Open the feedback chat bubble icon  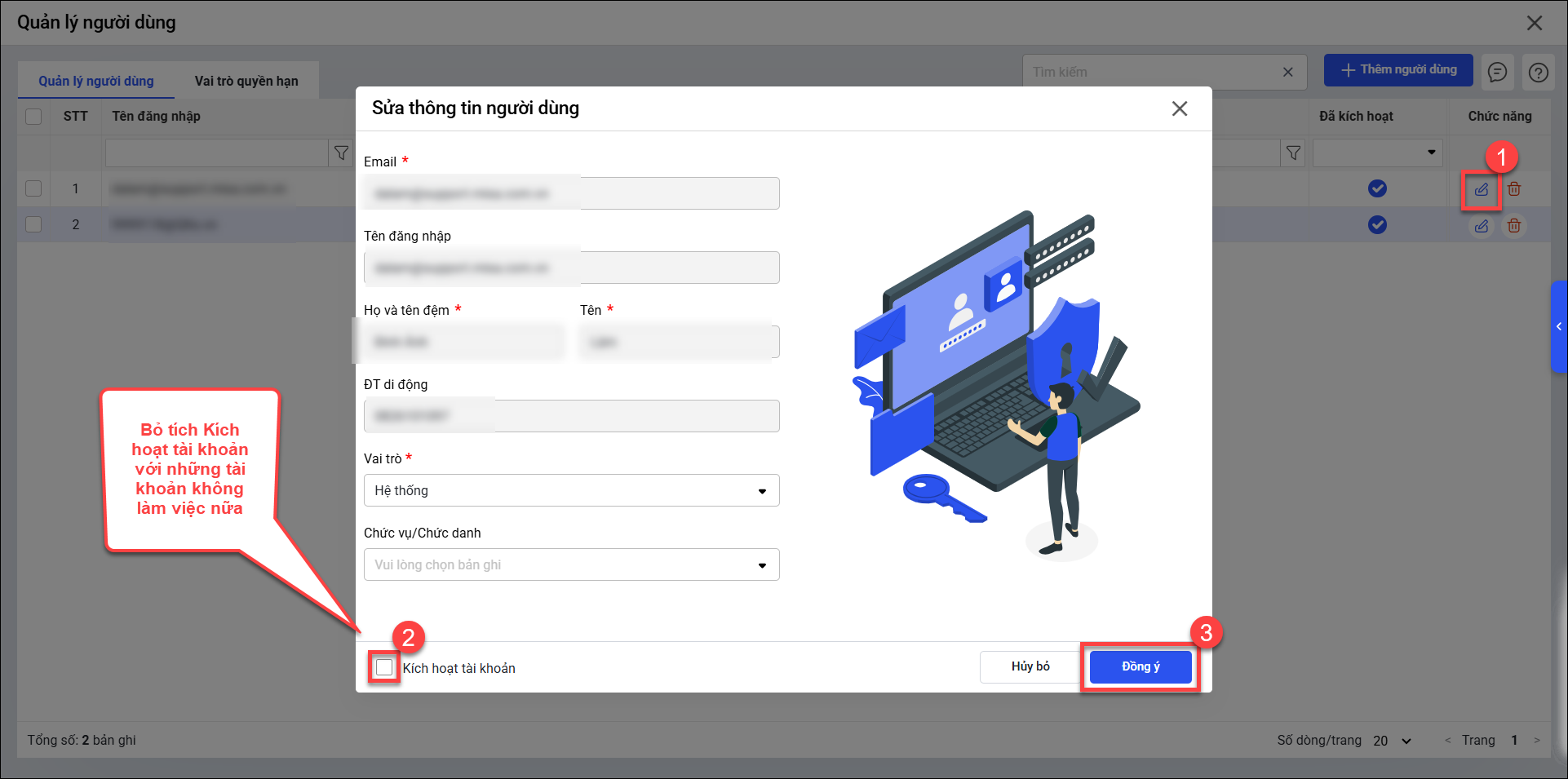pyautogui.click(x=1497, y=72)
